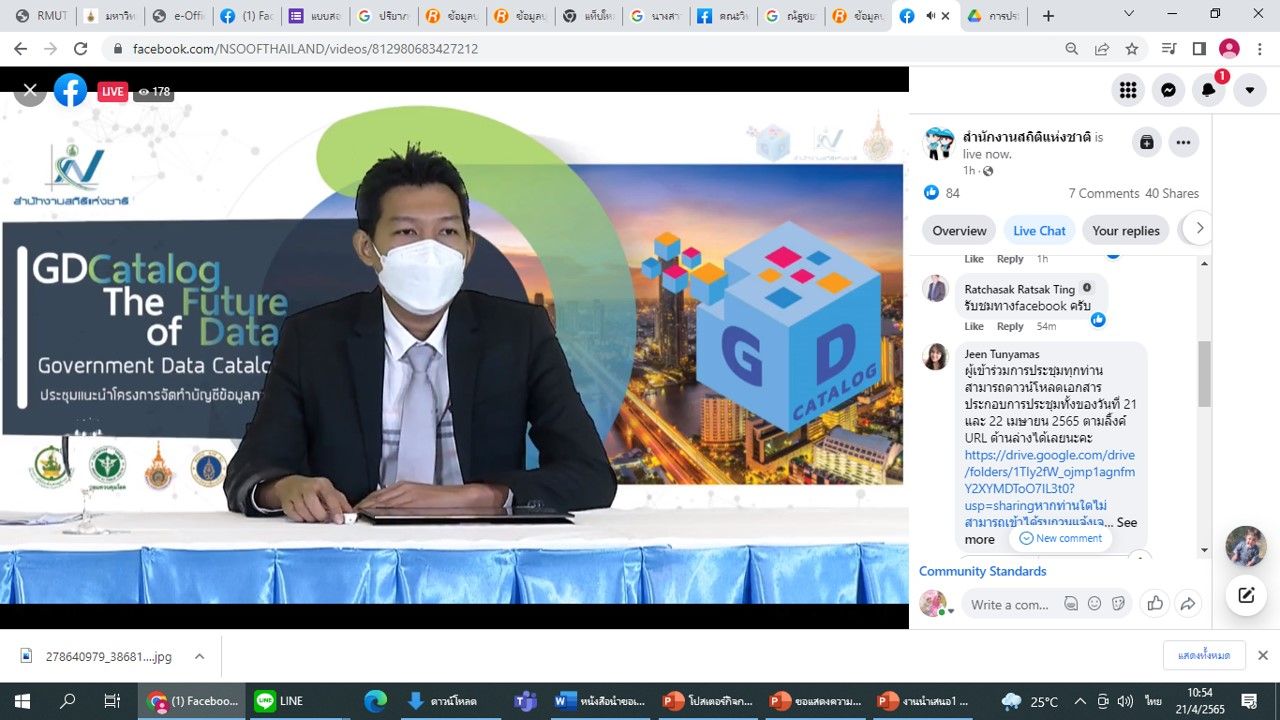Screen dimensions: 1280x720
Task: Start a new message with the compose icon
Action: point(1246,595)
